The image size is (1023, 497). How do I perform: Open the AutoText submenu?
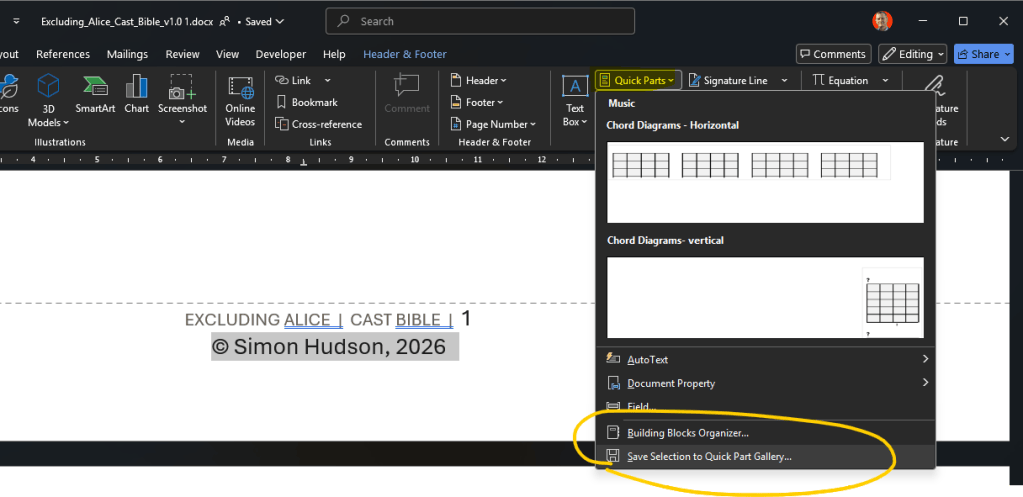click(x=766, y=359)
